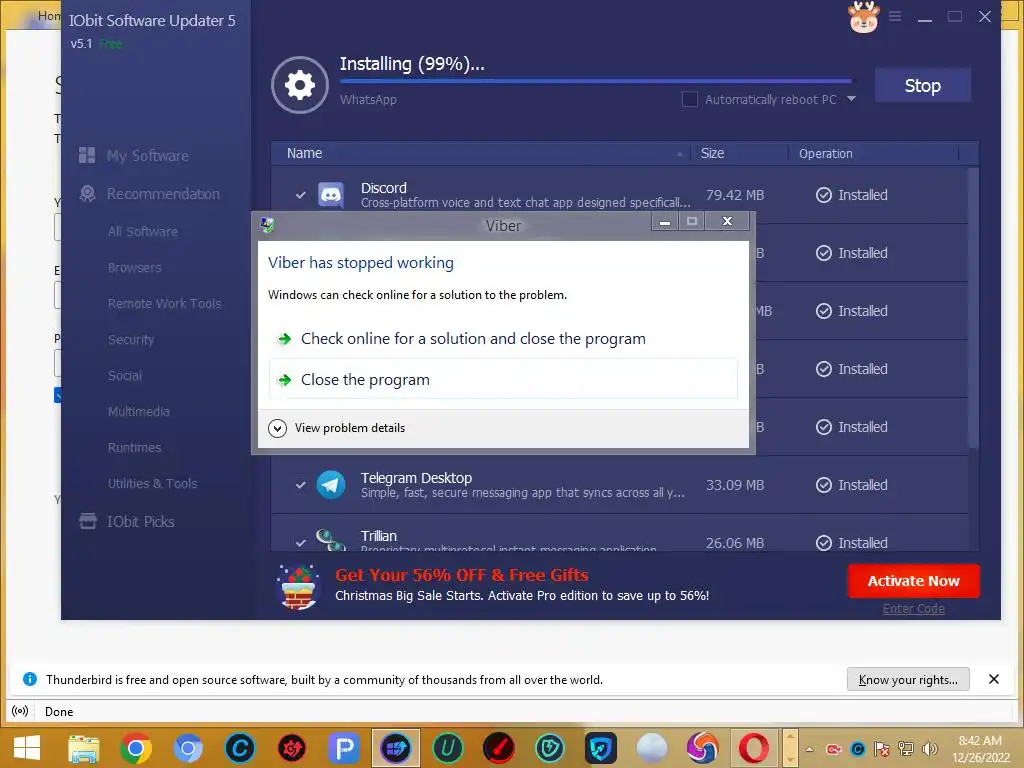Click the installation progress bar
This screenshot has height=768, width=1024.
(596, 81)
